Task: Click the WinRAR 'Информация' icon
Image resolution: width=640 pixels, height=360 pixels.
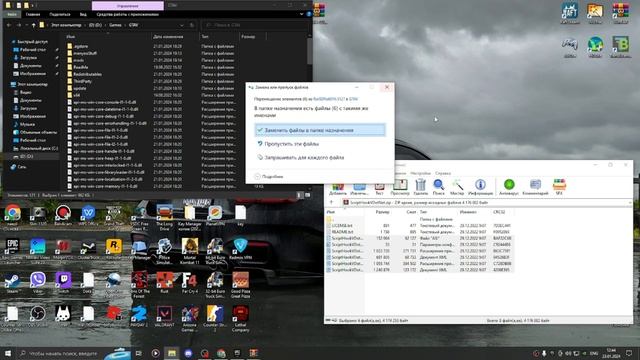Action: [x=480, y=187]
